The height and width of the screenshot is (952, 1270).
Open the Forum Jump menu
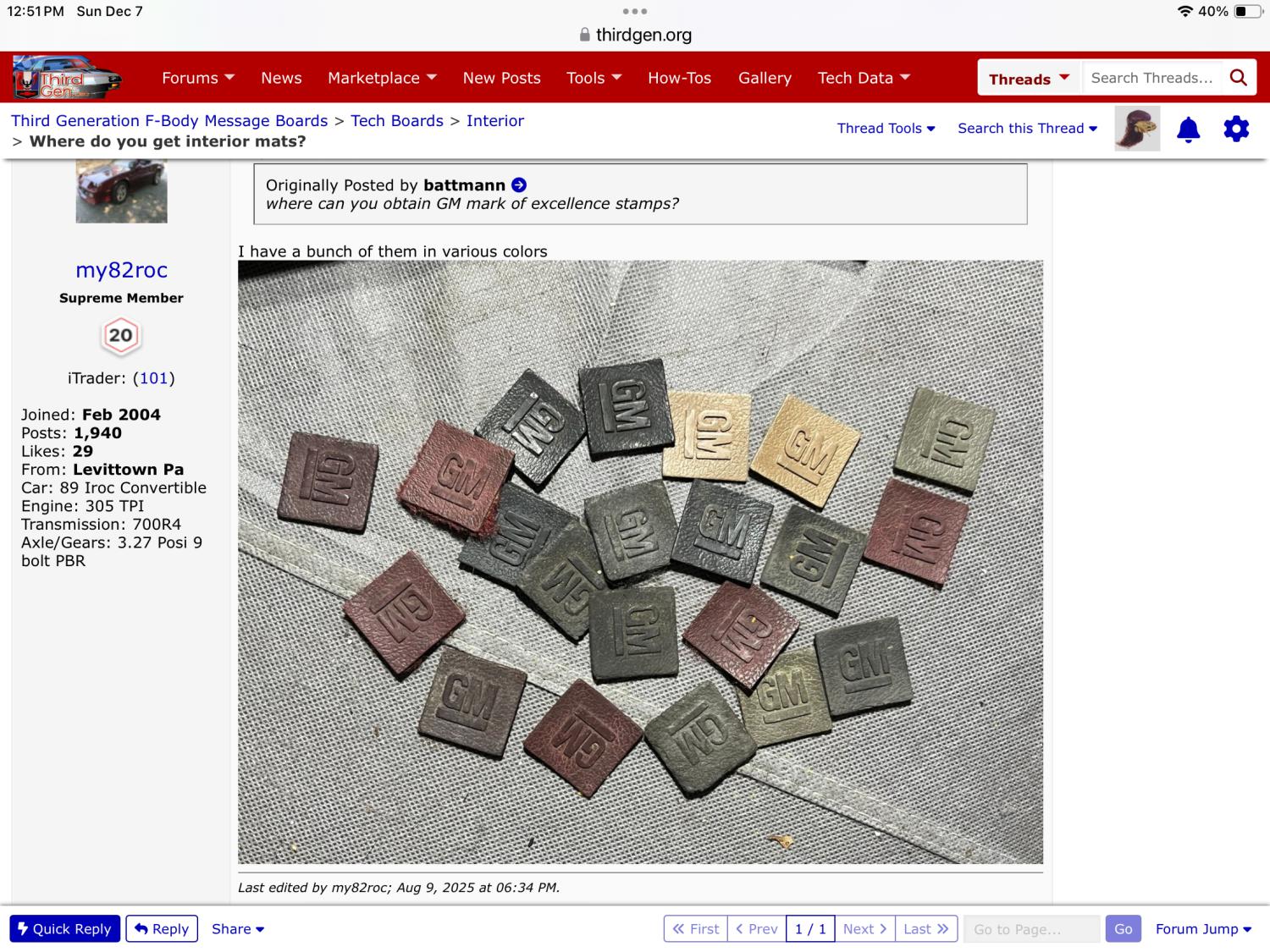coord(1202,929)
